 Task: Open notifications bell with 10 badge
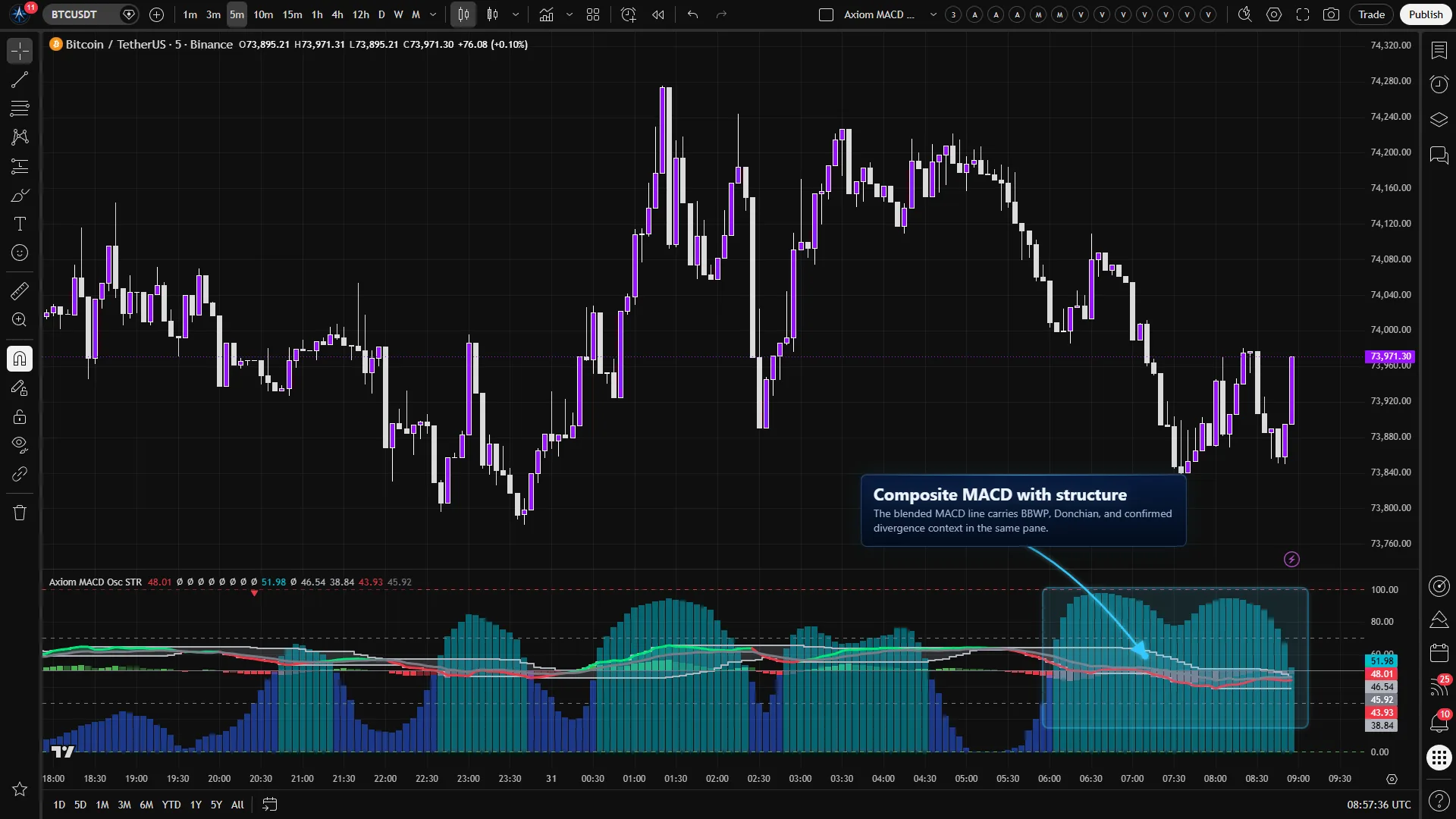[1439, 723]
